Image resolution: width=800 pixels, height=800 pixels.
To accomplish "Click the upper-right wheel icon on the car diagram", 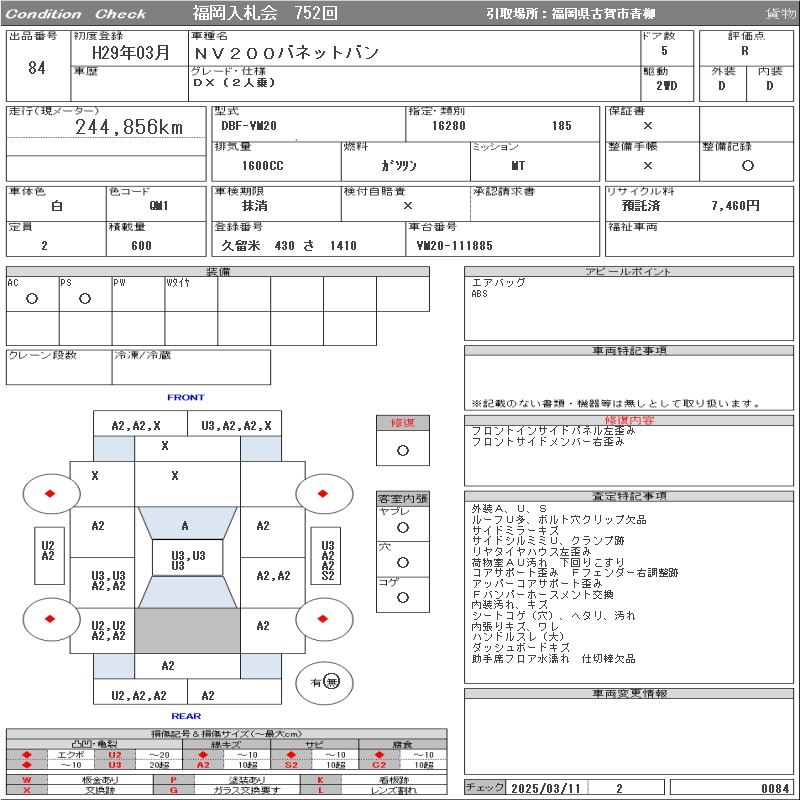I will [323, 494].
